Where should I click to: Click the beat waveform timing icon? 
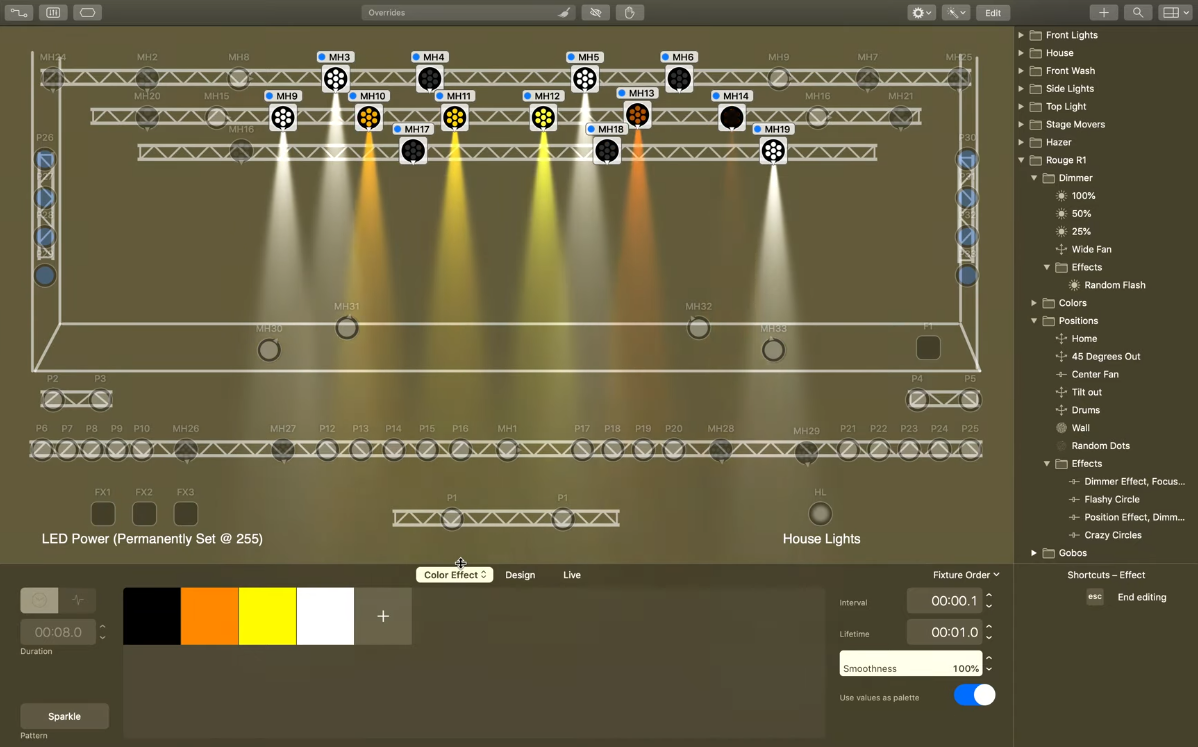coord(78,600)
